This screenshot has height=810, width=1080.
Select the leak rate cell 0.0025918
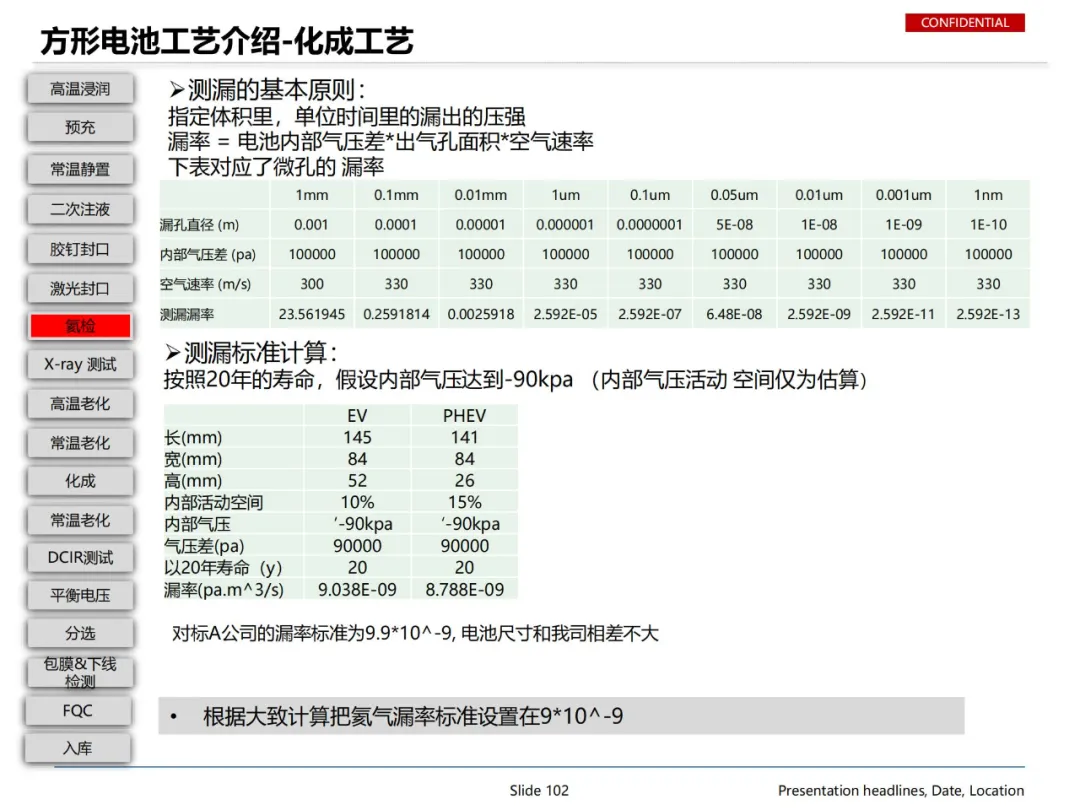(481, 314)
